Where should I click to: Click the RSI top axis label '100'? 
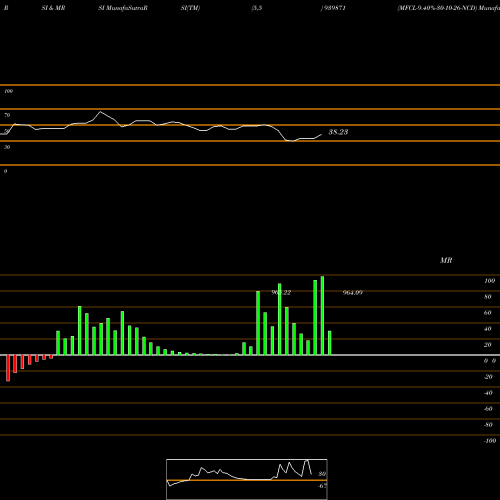point(8,91)
